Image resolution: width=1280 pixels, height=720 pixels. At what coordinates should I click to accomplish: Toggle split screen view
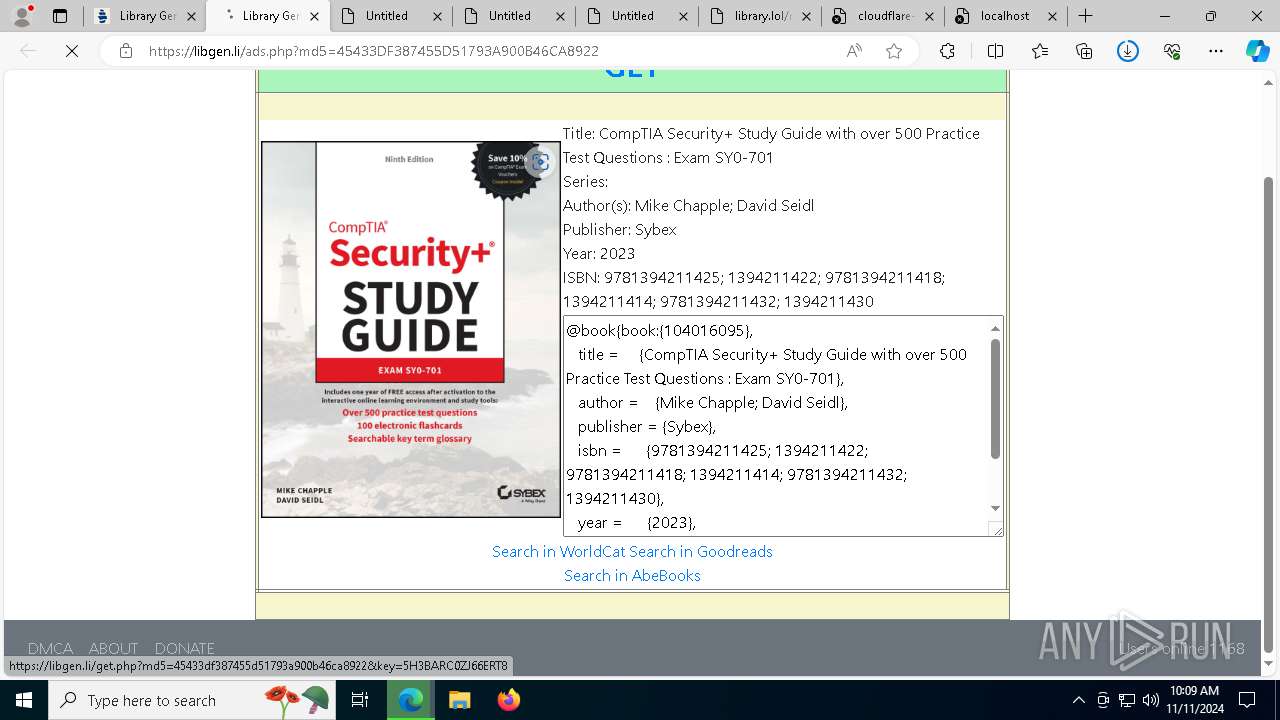[x=995, y=51]
